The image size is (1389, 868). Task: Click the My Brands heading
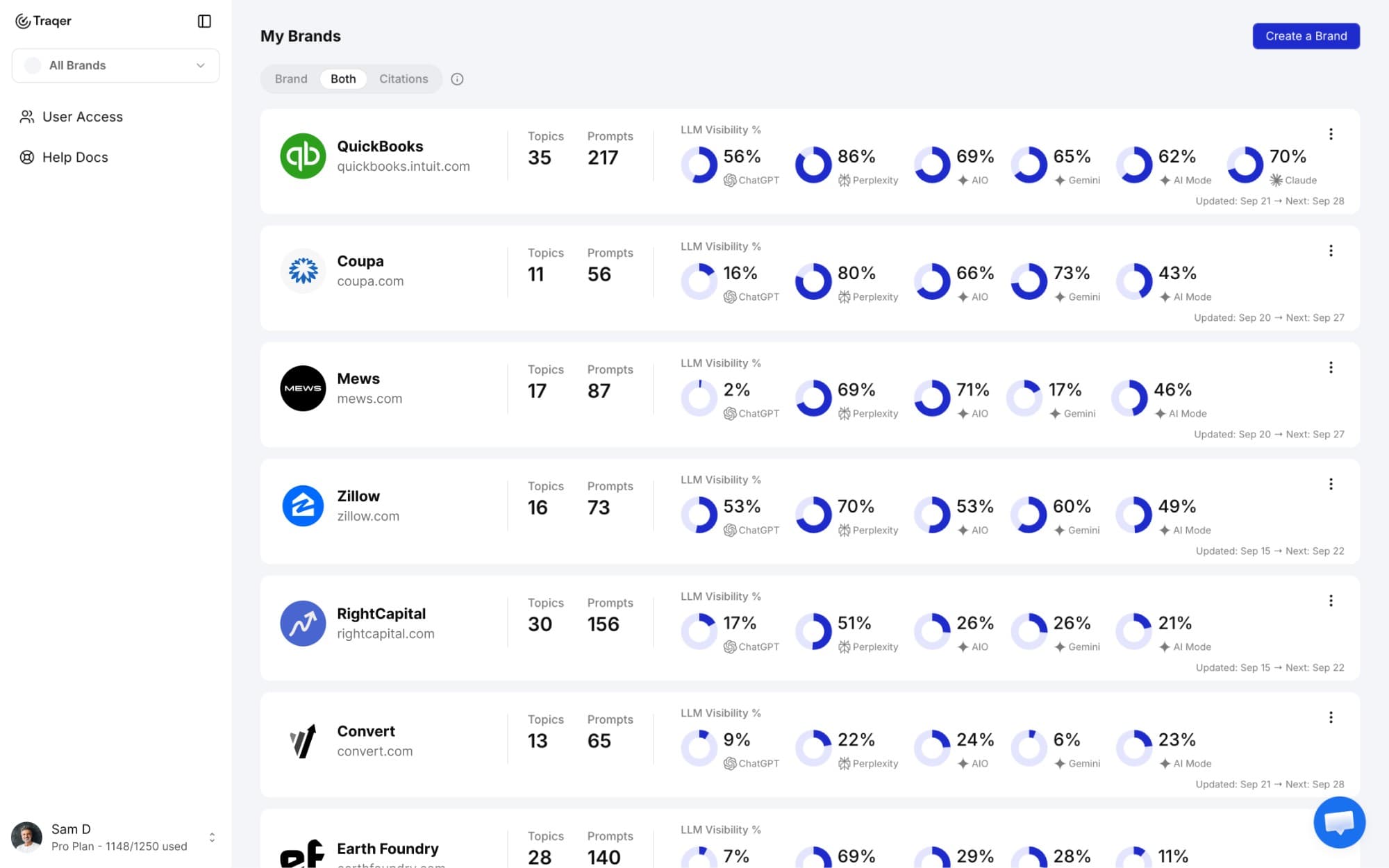tap(301, 36)
